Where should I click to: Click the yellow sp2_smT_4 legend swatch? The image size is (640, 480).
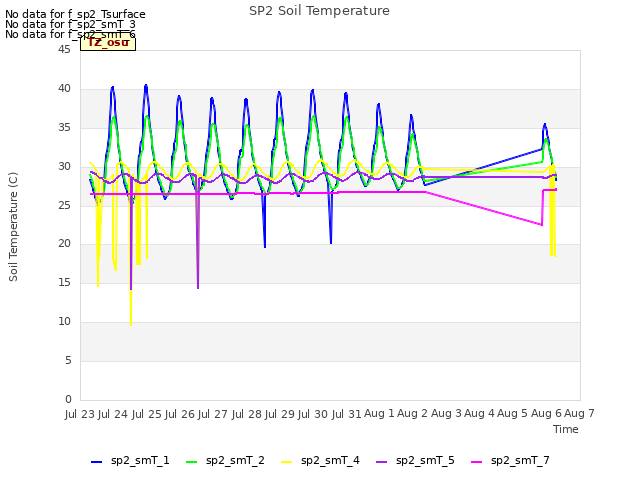coord(287,462)
